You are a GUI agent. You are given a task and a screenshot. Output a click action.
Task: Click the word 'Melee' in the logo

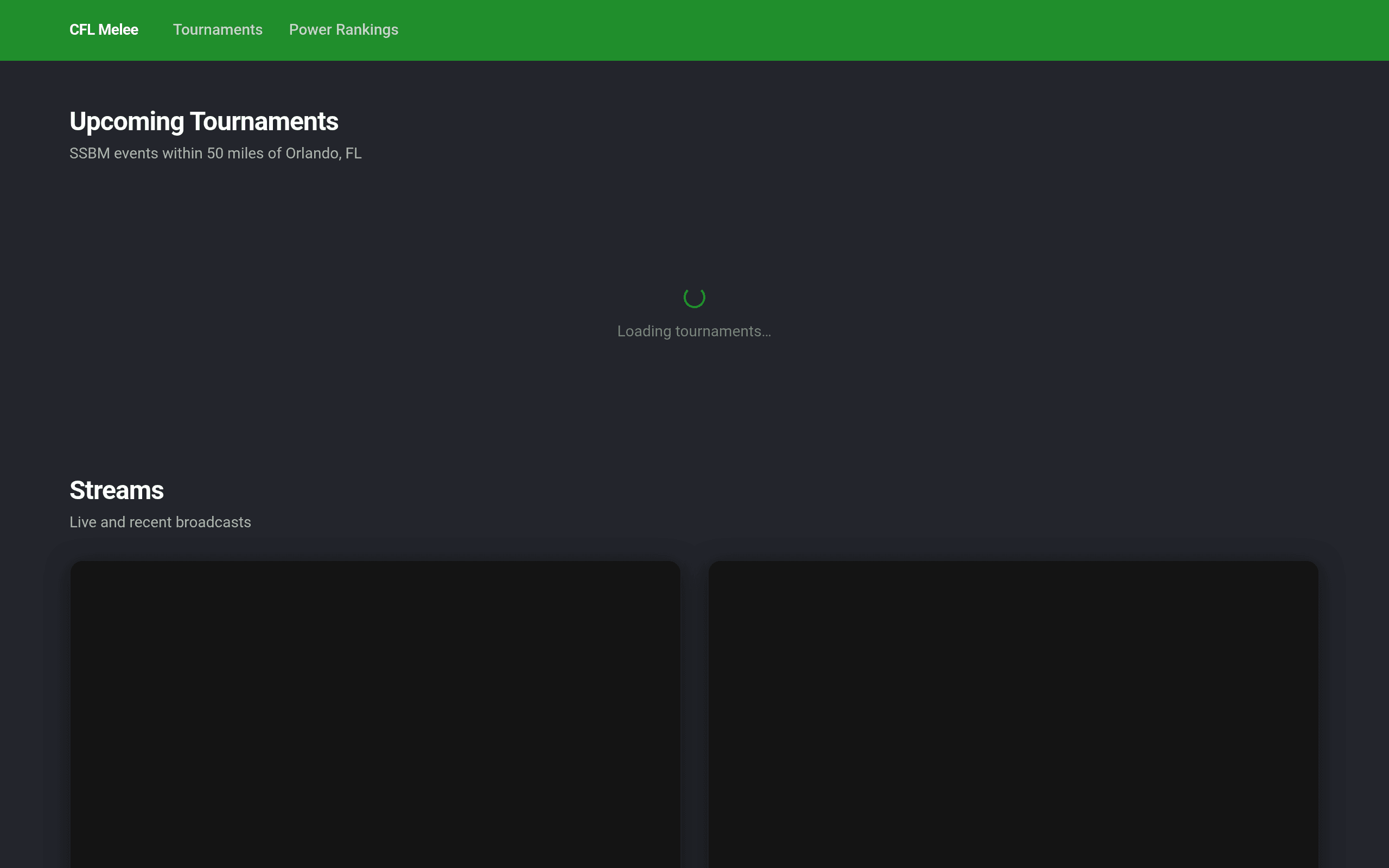click(118, 30)
